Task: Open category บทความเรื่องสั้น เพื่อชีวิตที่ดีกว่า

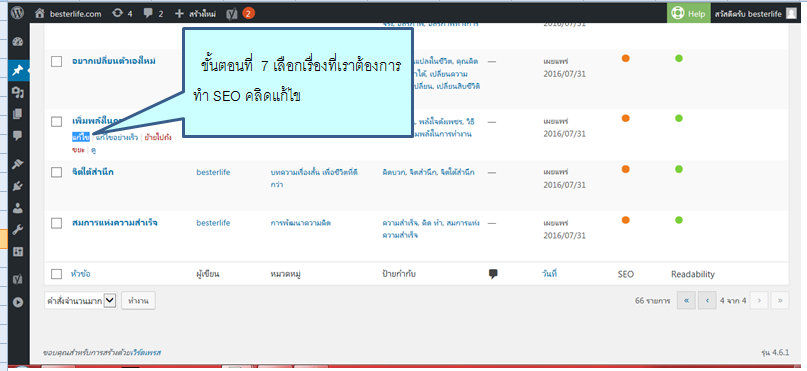Action: point(314,178)
